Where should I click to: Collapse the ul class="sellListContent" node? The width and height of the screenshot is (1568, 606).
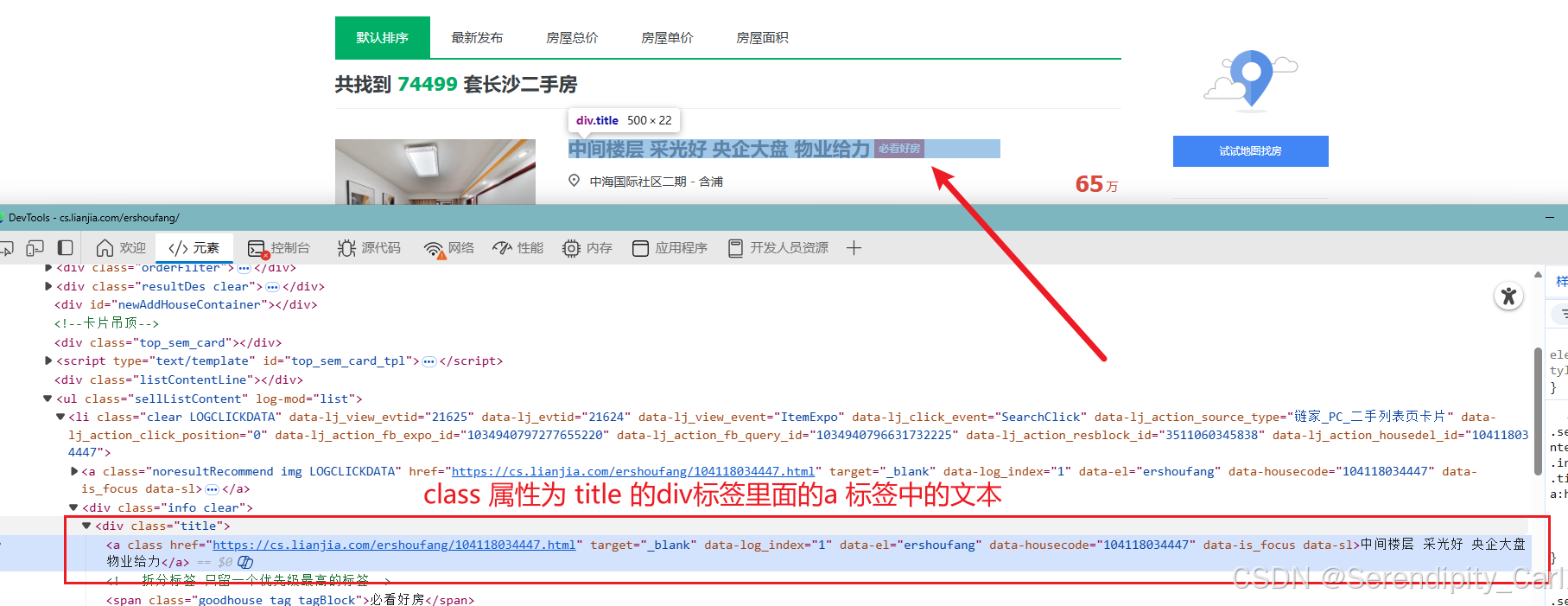(x=48, y=399)
